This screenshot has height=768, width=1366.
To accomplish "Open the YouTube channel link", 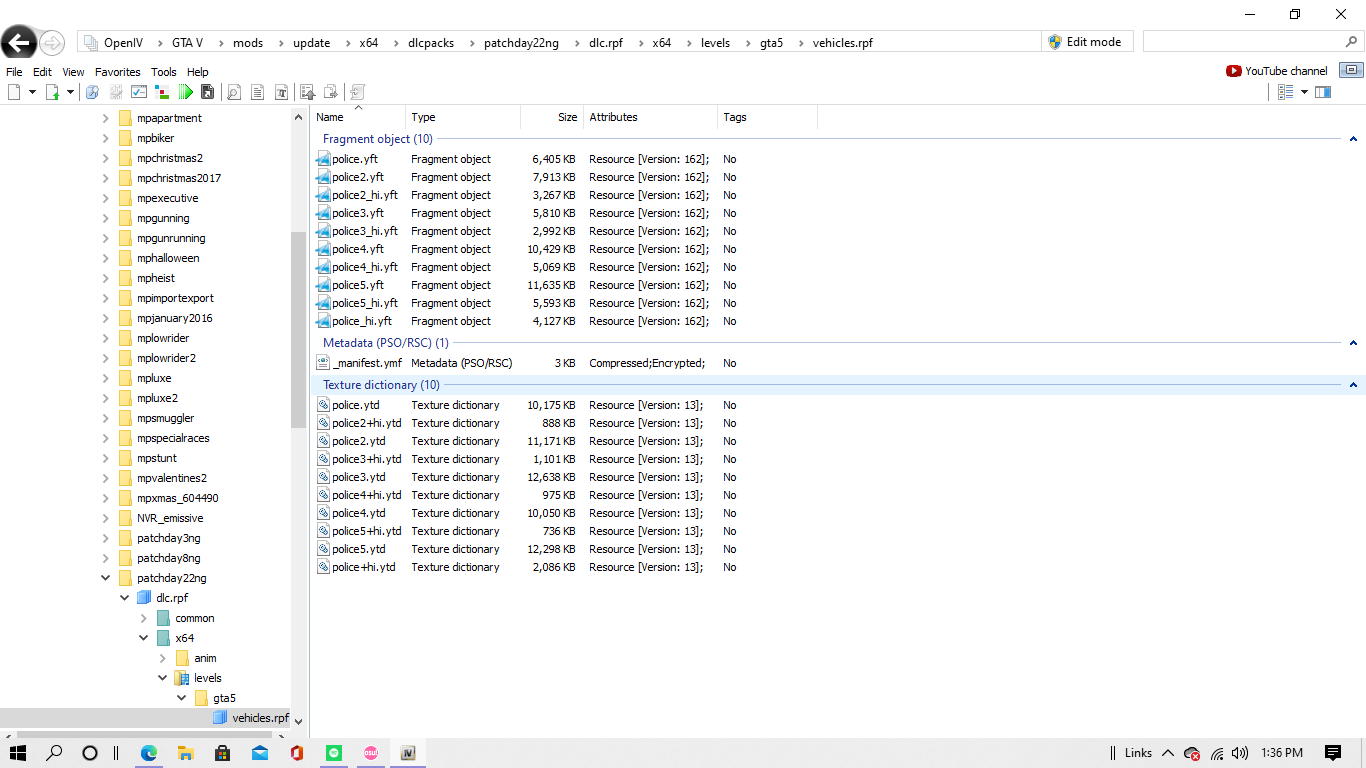I will tap(1277, 71).
